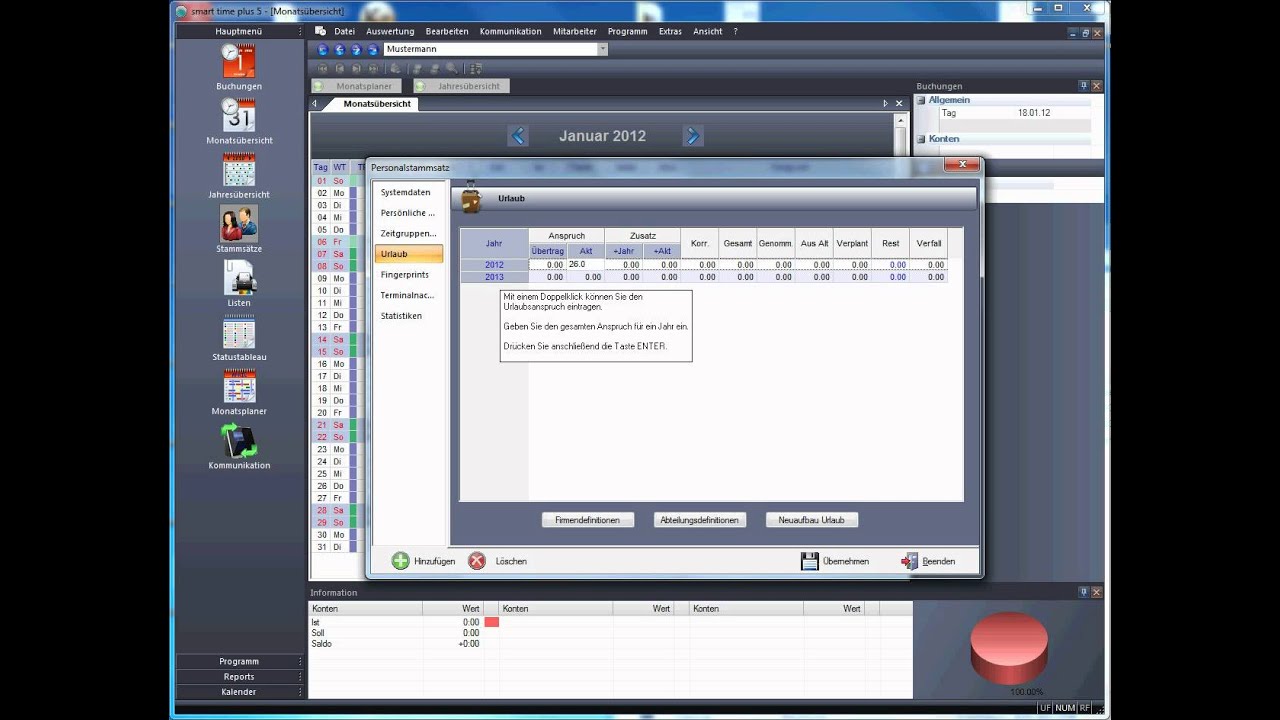
Task: Open the Bearbeiten menu
Action: 447,31
